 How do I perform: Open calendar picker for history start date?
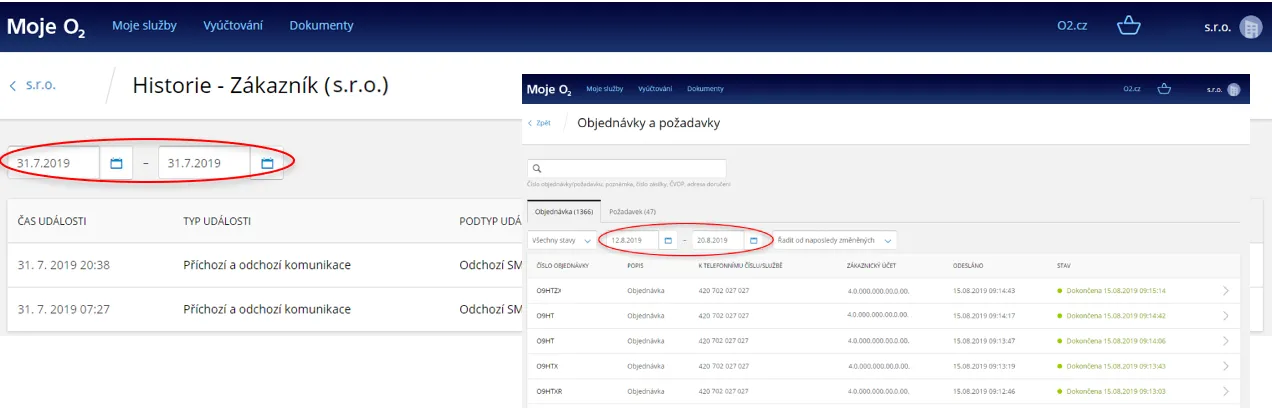point(116,163)
